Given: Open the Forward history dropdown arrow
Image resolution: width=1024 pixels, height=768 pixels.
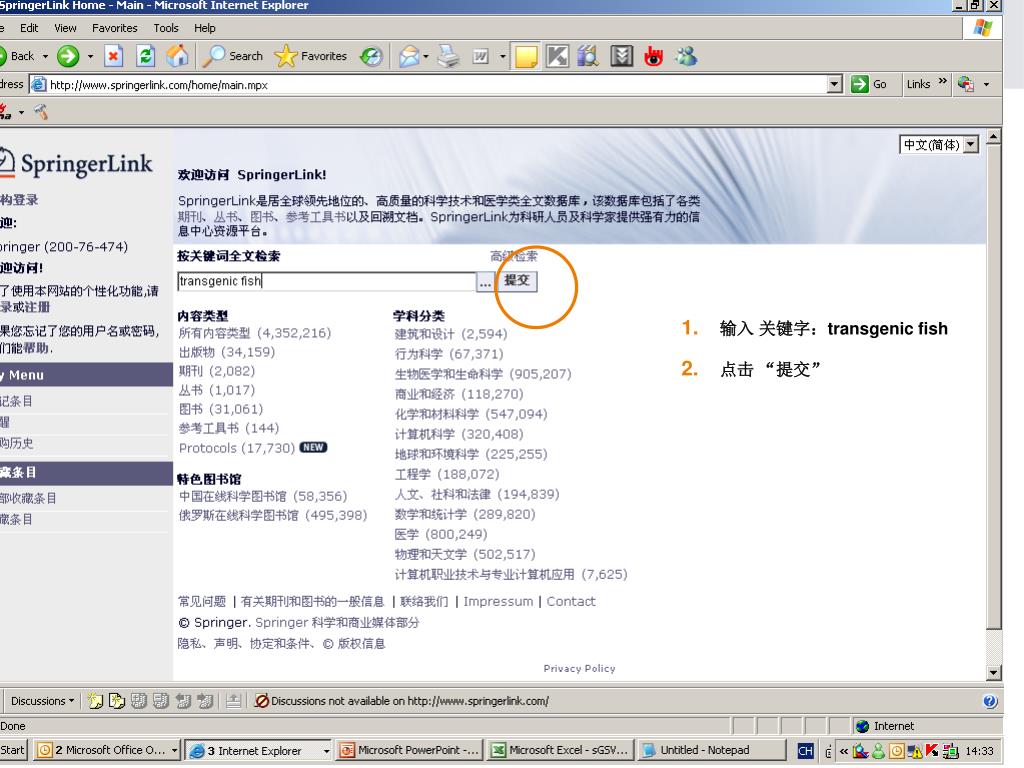Looking at the screenshot, I should point(90,57).
